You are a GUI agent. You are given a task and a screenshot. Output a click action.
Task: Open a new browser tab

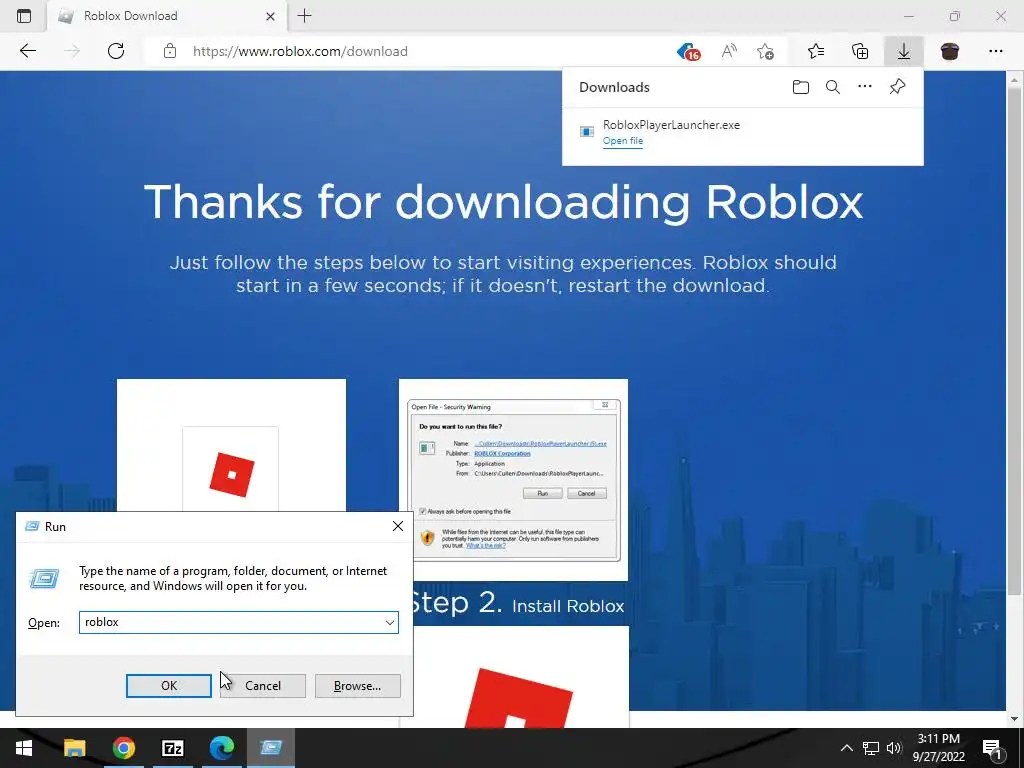click(x=304, y=16)
